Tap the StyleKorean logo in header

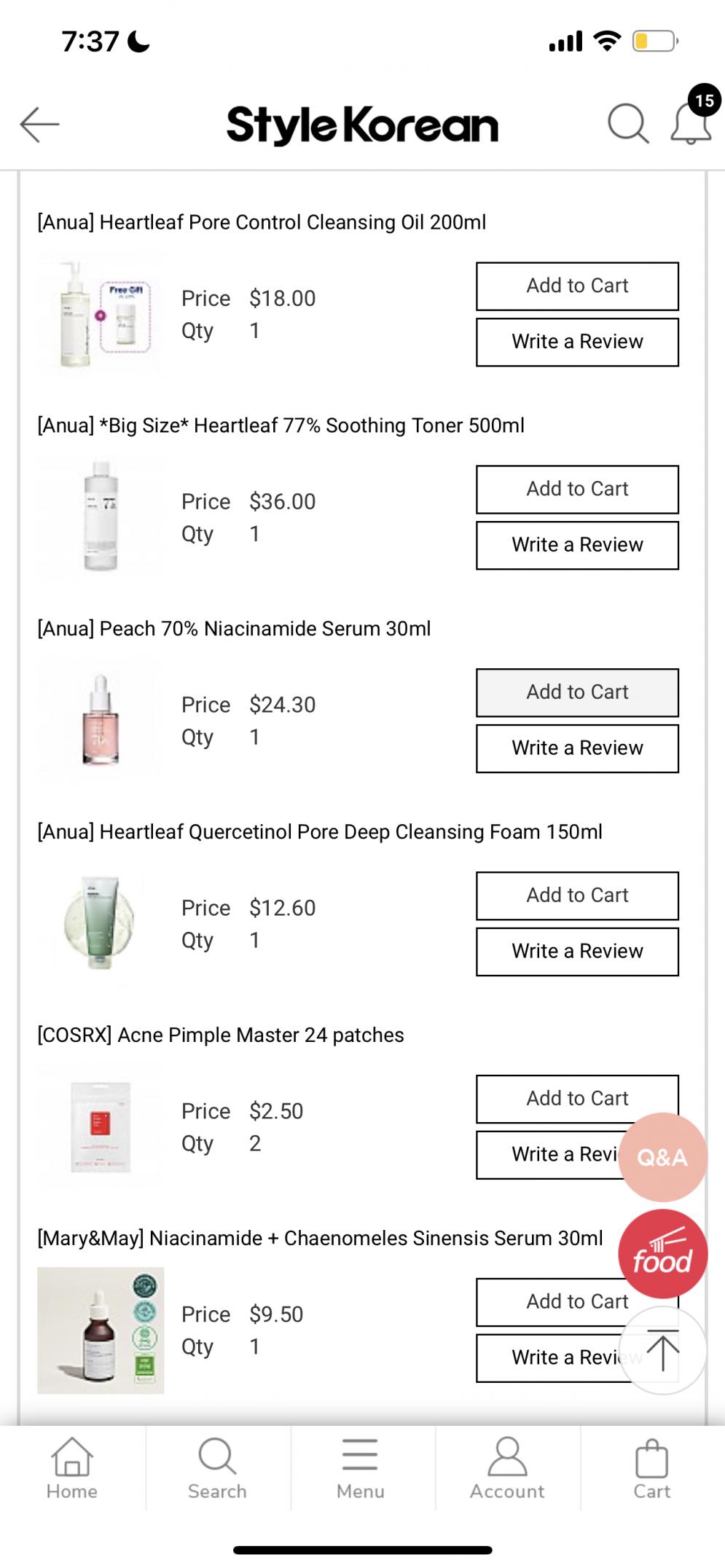point(362,125)
